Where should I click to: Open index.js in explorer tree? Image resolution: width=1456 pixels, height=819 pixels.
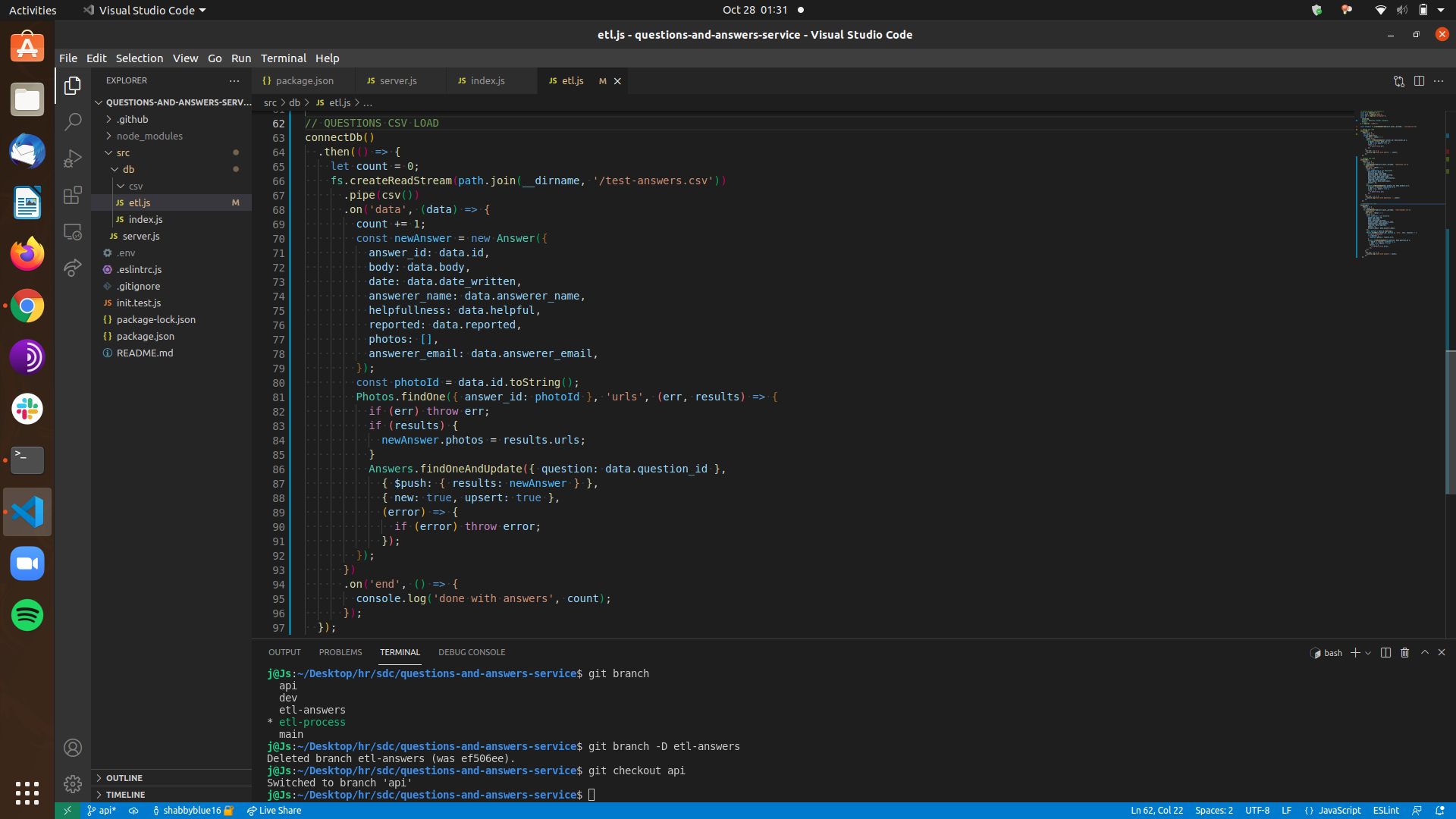(172, 219)
